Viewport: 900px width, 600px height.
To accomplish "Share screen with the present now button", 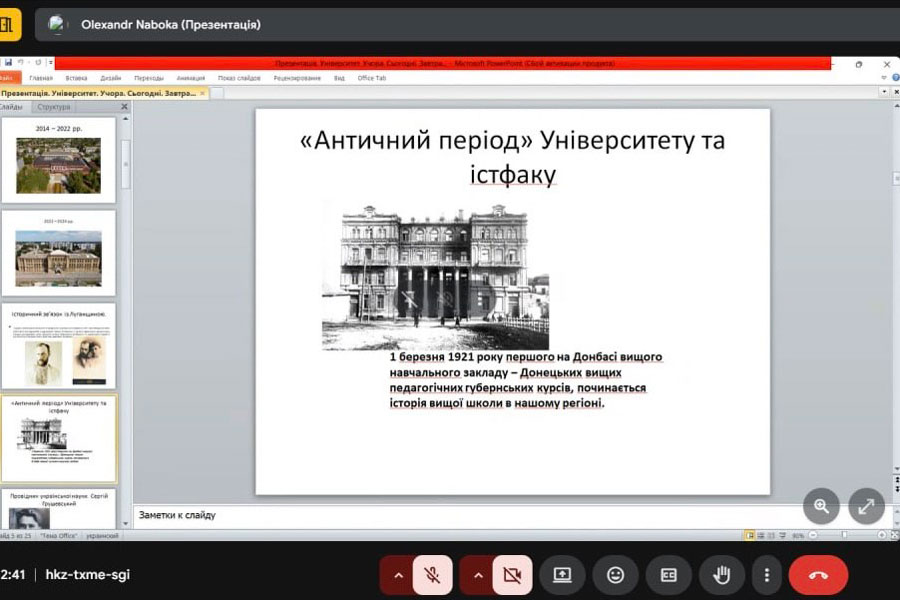I will tap(562, 575).
